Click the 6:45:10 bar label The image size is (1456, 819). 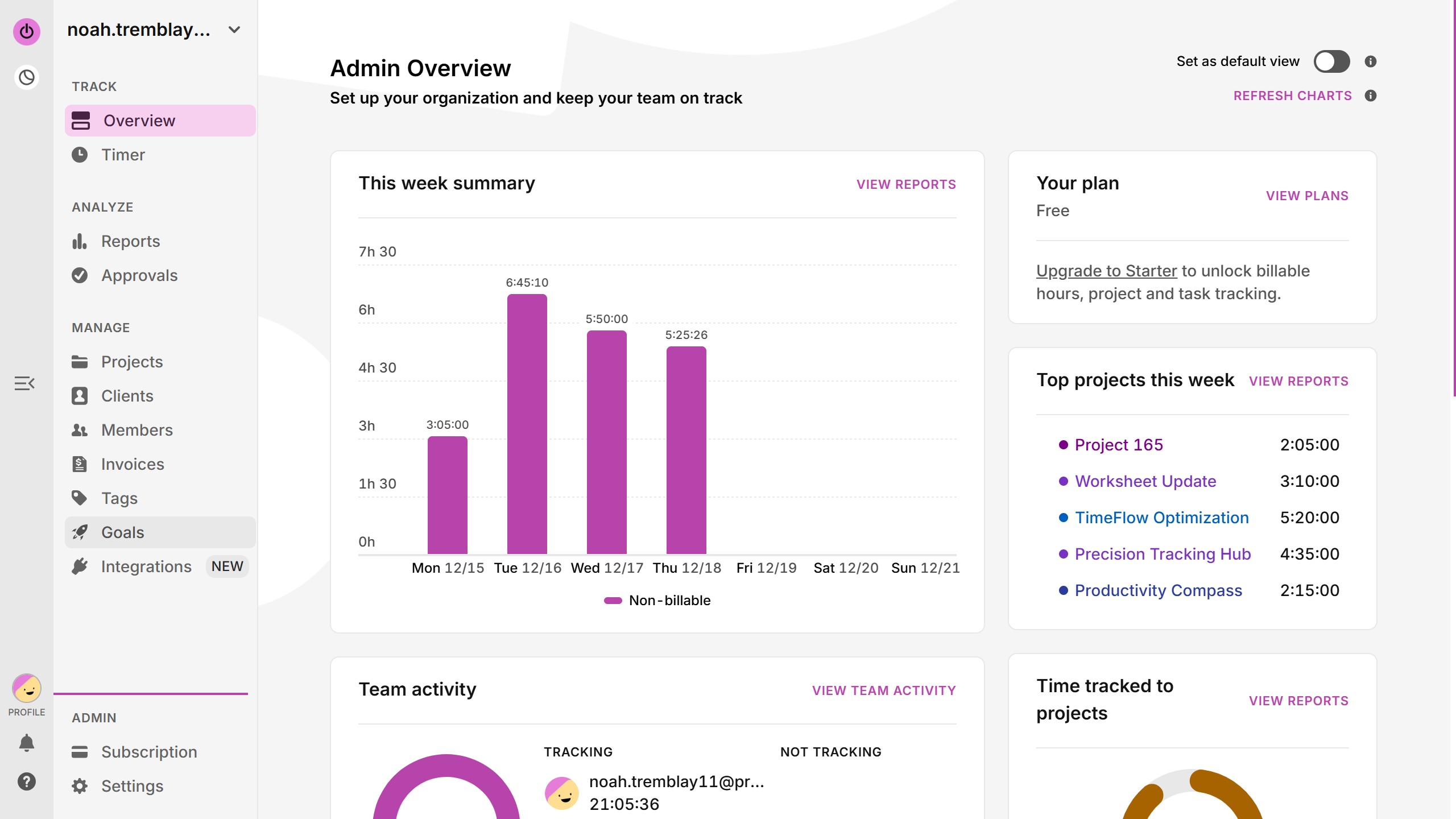click(x=527, y=283)
